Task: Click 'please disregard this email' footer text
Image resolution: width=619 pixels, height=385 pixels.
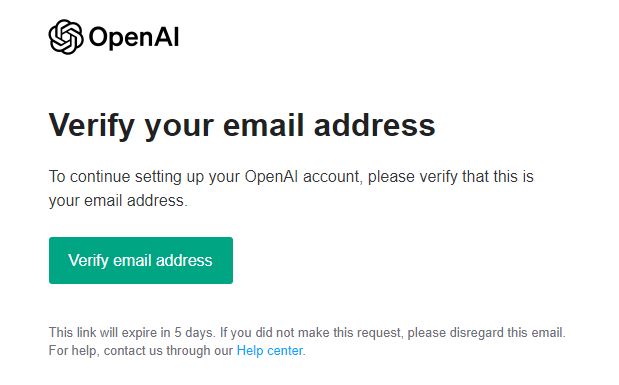Action: (x=485, y=332)
